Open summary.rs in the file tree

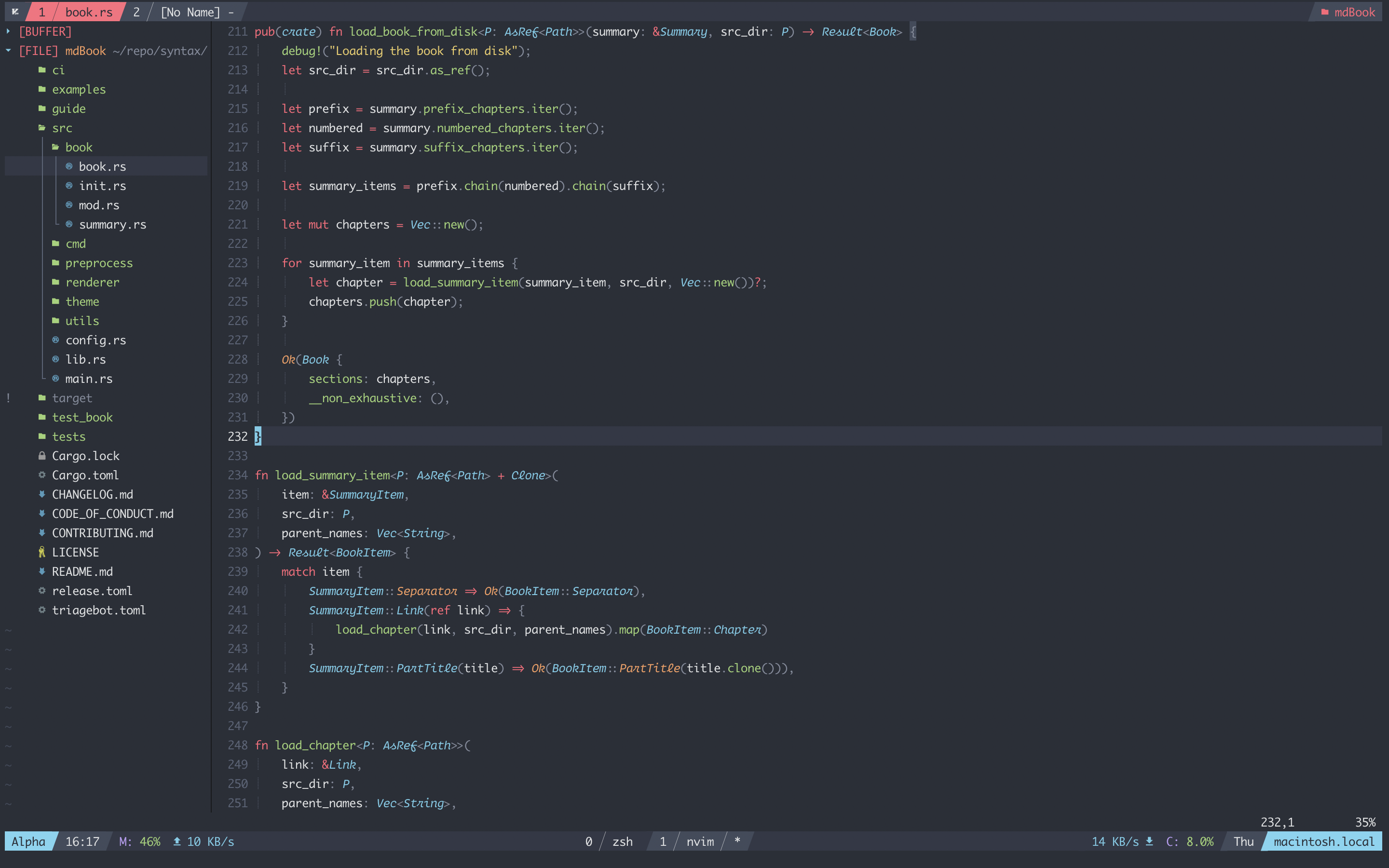pos(112,224)
